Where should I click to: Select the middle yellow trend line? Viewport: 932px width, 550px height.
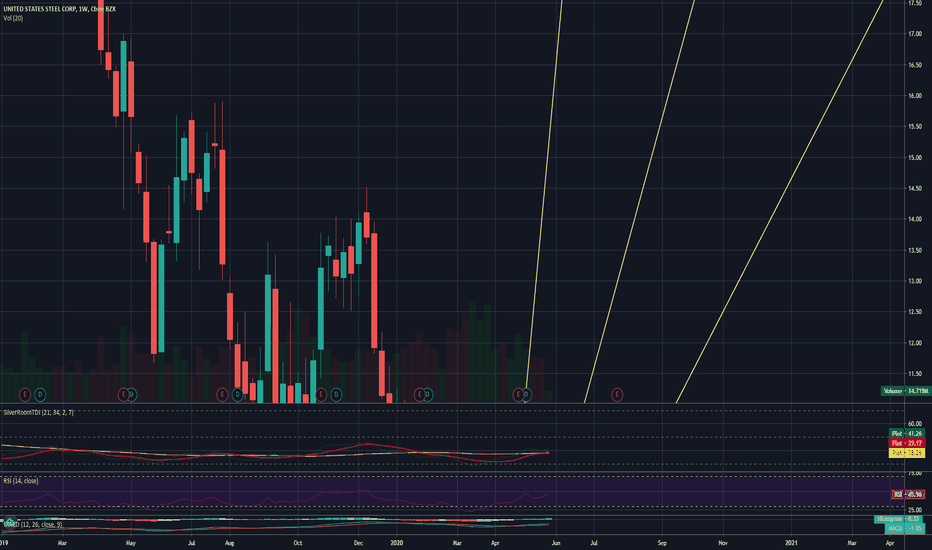(640, 202)
